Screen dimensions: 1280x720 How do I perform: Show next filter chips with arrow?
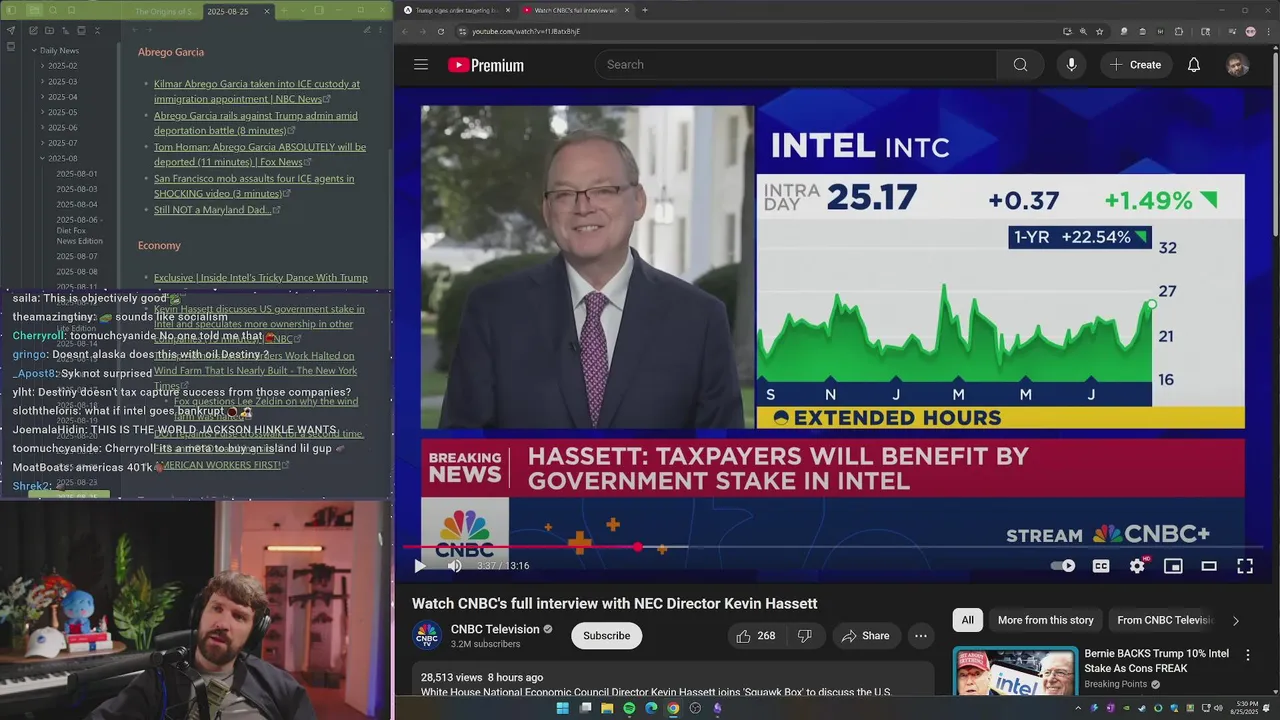(x=1235, y=621)
